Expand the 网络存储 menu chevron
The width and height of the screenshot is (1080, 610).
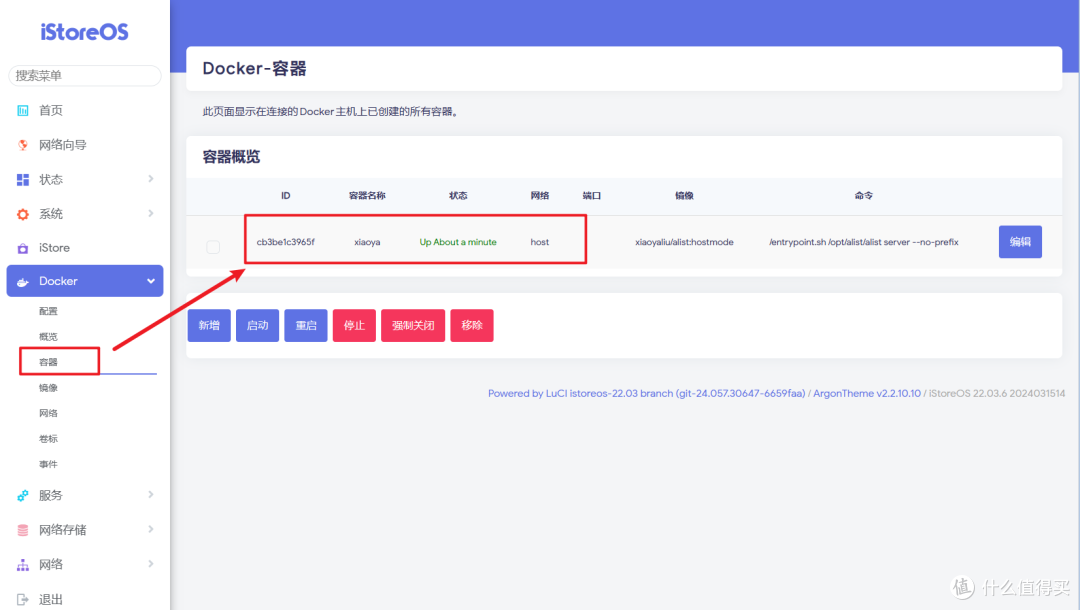point(151,529)
